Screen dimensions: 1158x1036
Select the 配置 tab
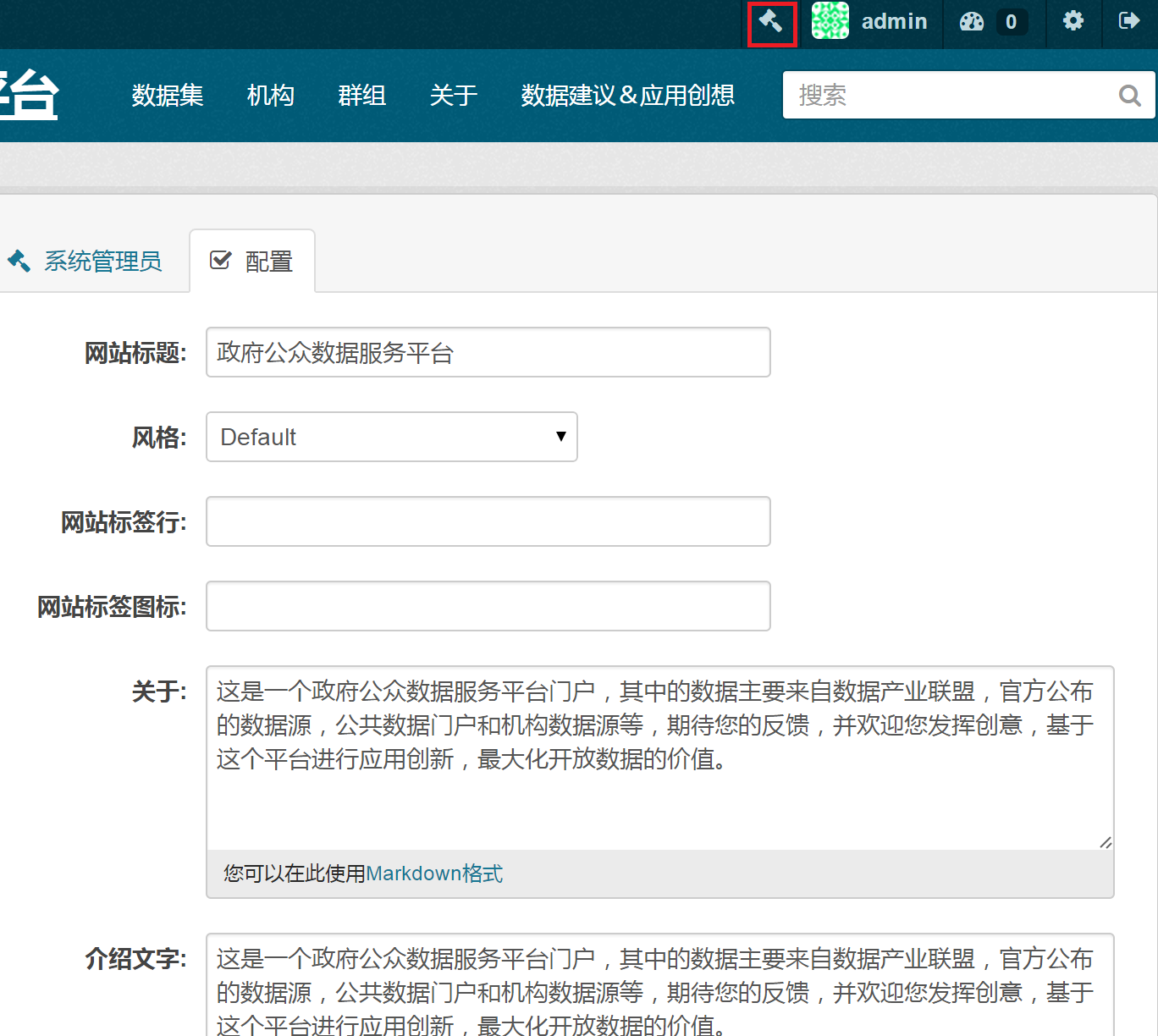252,261
